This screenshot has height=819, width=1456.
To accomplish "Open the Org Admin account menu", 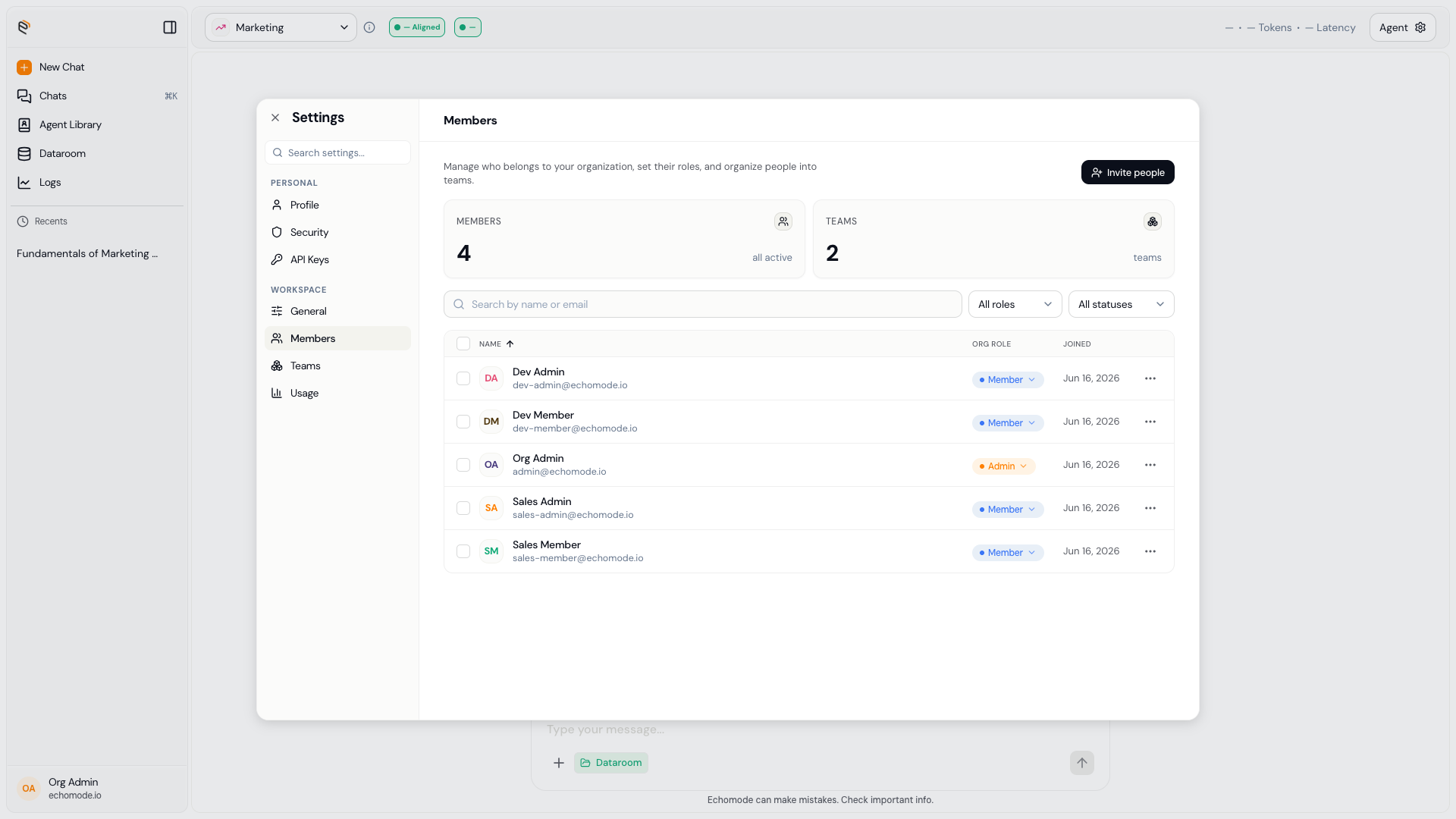I will click(x=97, y=789).
